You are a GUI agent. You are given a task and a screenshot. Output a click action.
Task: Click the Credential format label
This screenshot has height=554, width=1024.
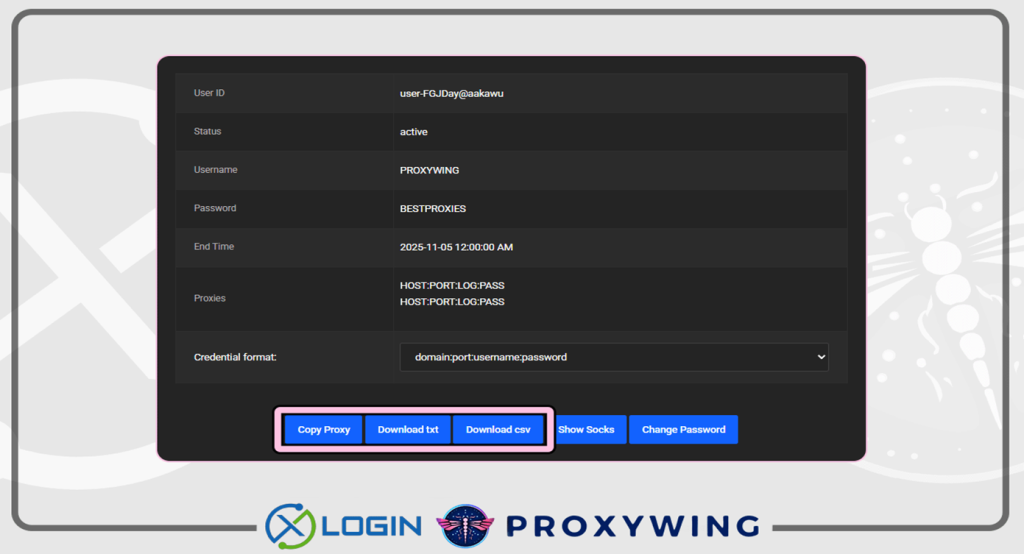[235, 357]
